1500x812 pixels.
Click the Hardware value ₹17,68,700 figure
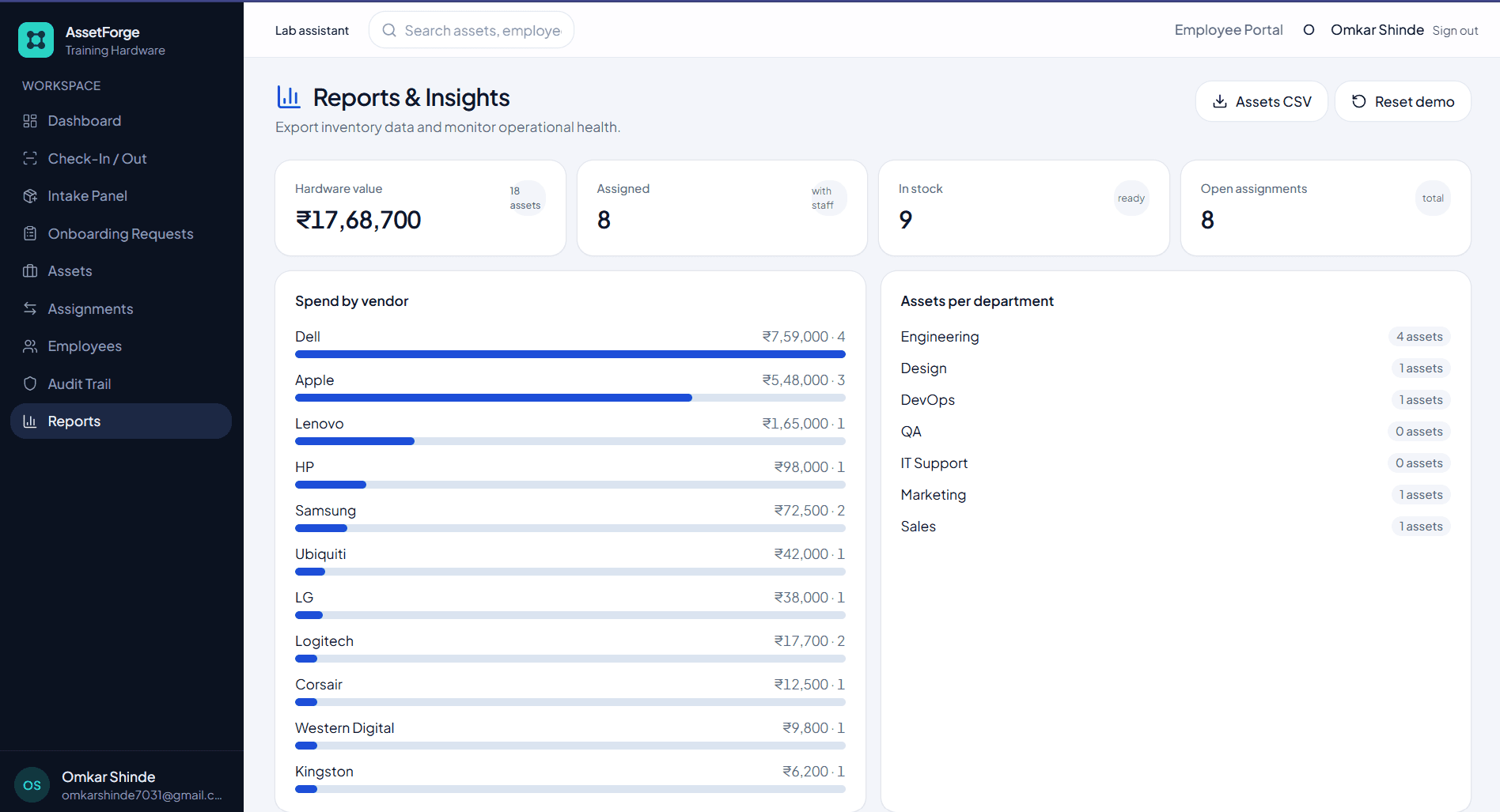358,220
